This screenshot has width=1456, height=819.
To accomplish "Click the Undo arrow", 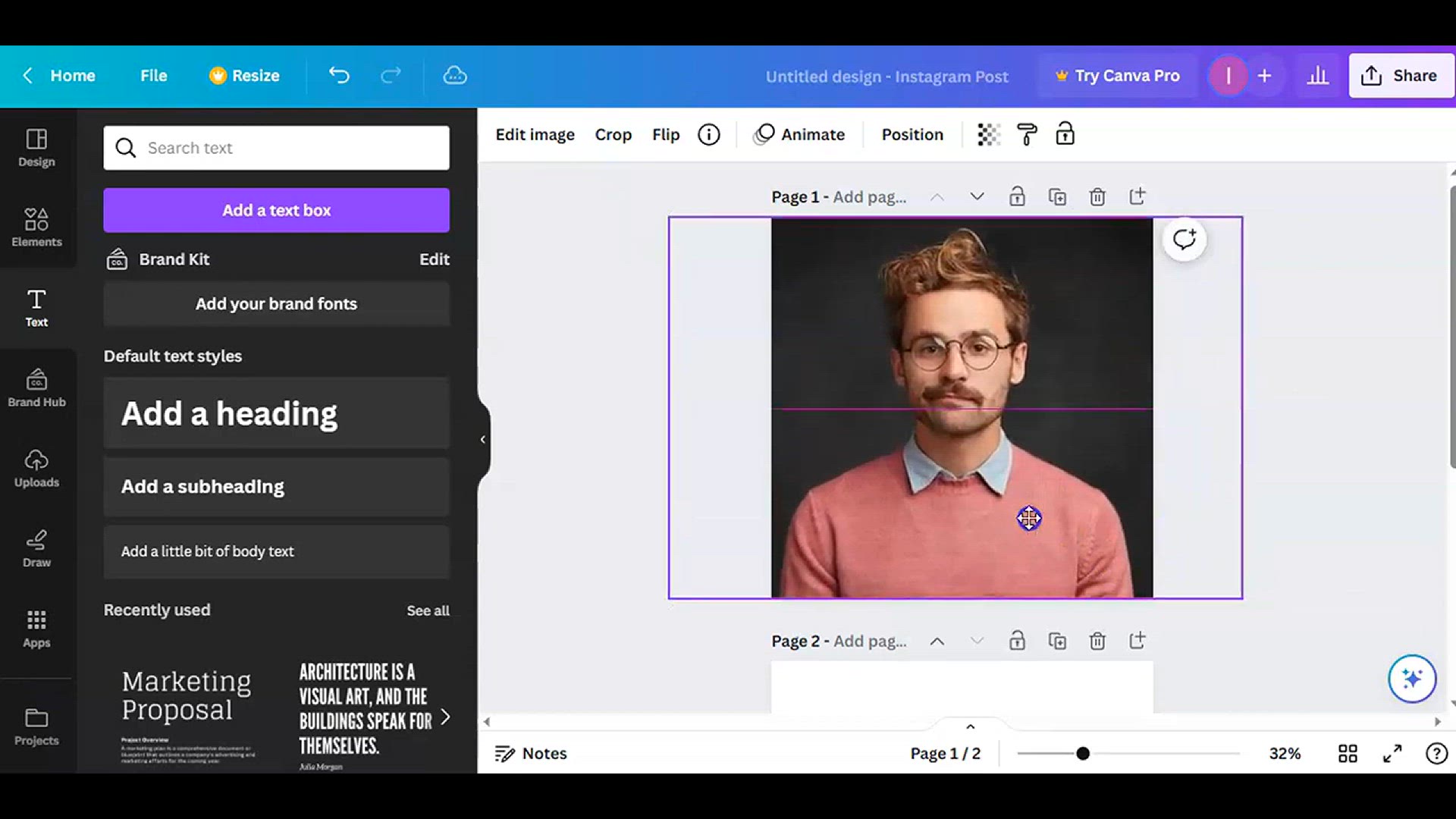I will (x=339, y=75).
